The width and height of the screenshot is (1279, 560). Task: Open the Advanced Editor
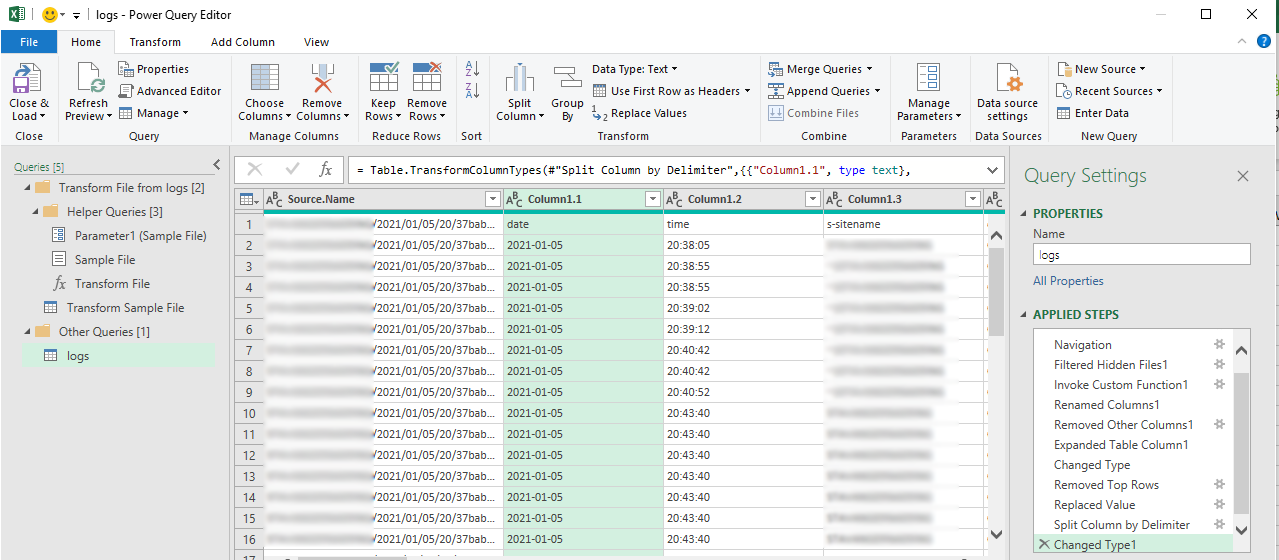tap(169, 91)
